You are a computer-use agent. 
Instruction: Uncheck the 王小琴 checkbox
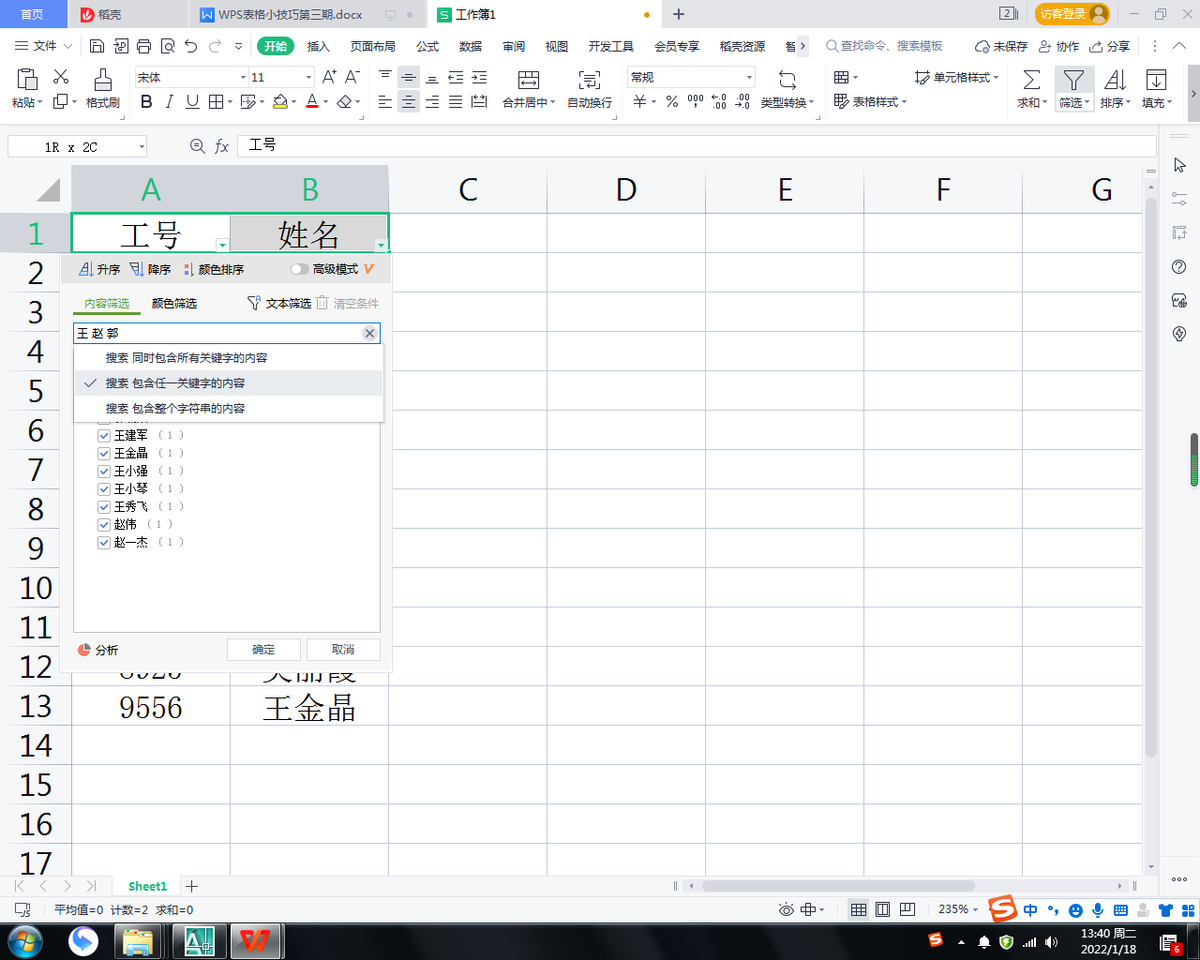104,489
